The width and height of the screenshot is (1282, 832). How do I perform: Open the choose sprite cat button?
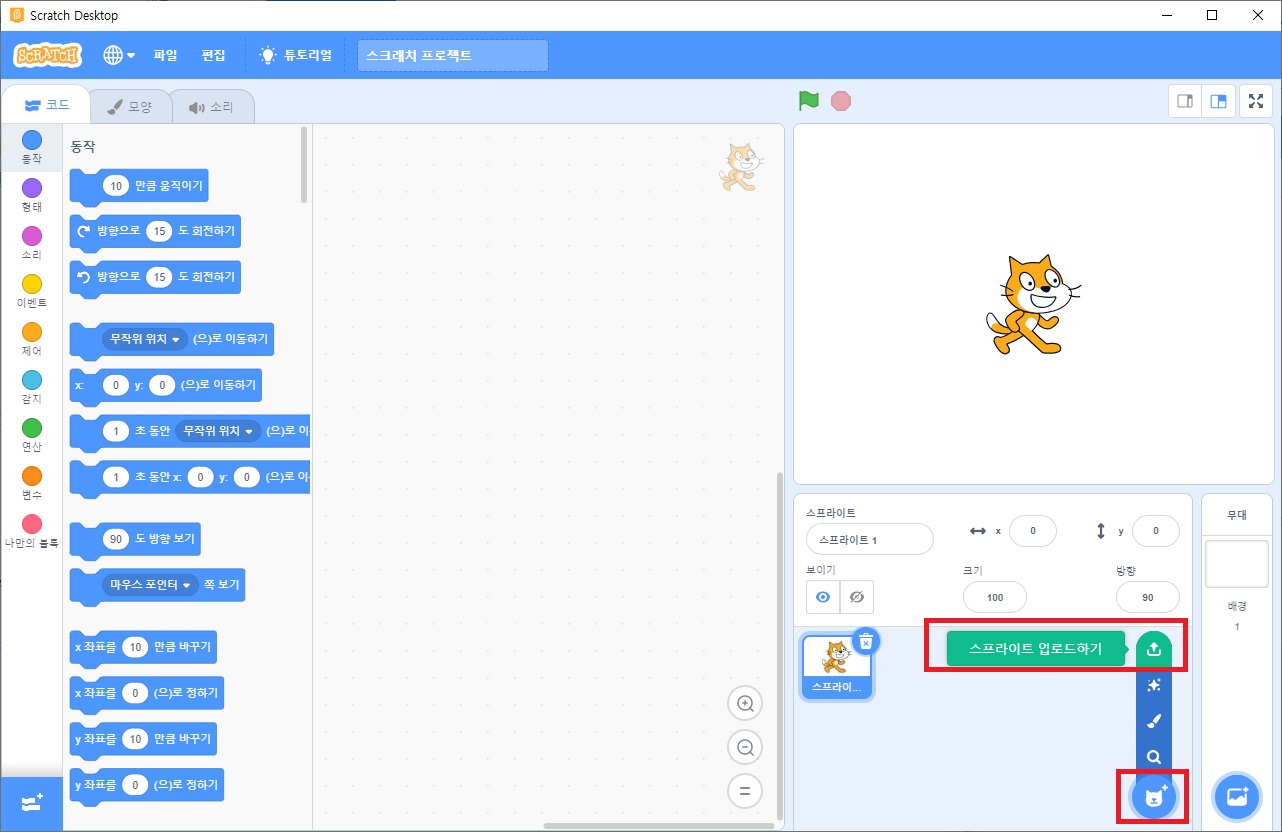click(x=1154, y=797)
